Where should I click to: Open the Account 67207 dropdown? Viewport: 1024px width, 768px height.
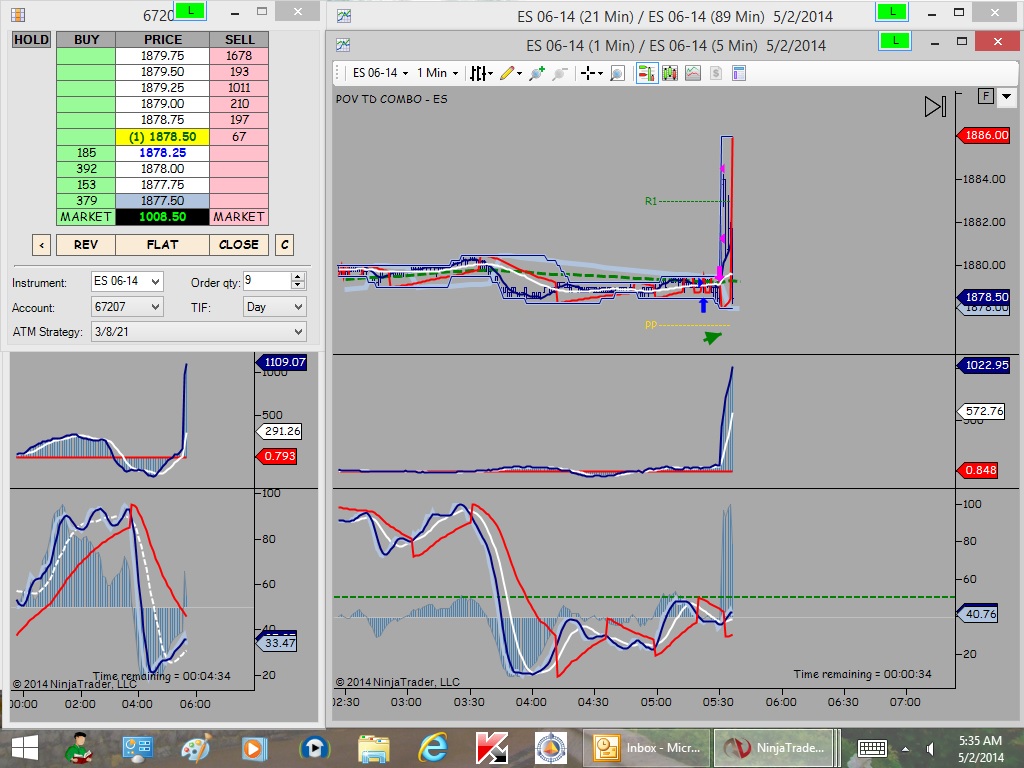127,306
